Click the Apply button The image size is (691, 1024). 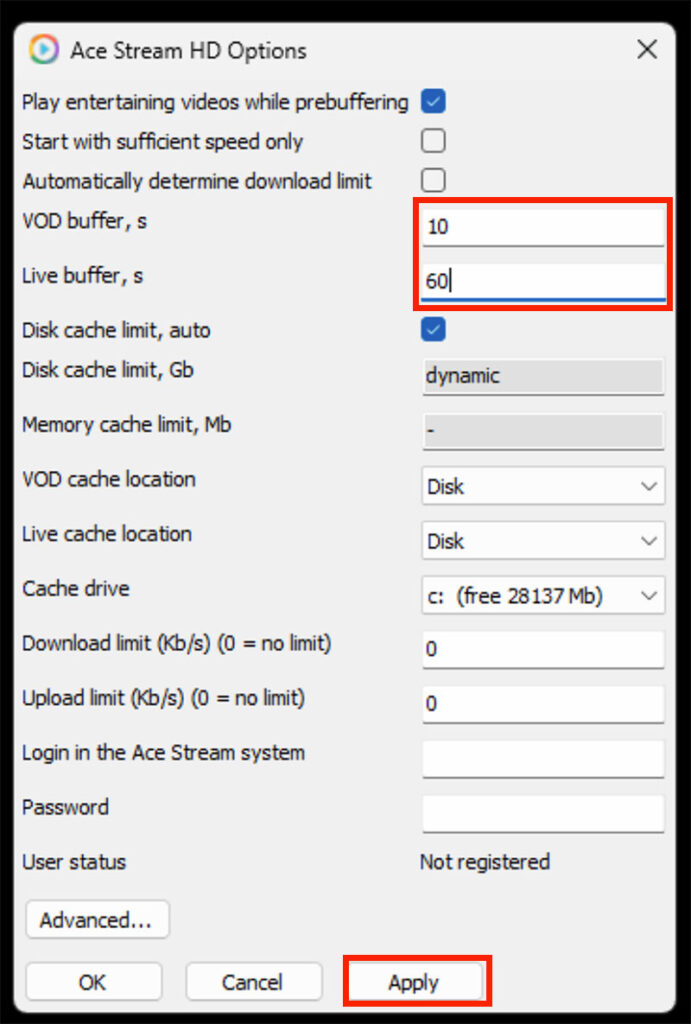417,981
